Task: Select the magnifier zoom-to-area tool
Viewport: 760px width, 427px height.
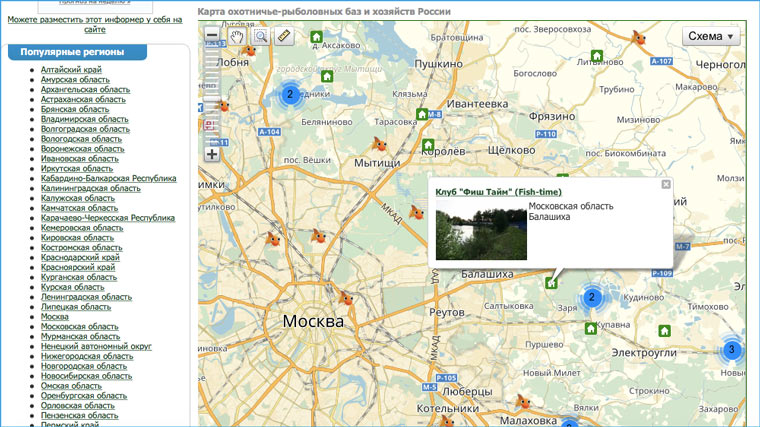Action: [x=260, y=36]
